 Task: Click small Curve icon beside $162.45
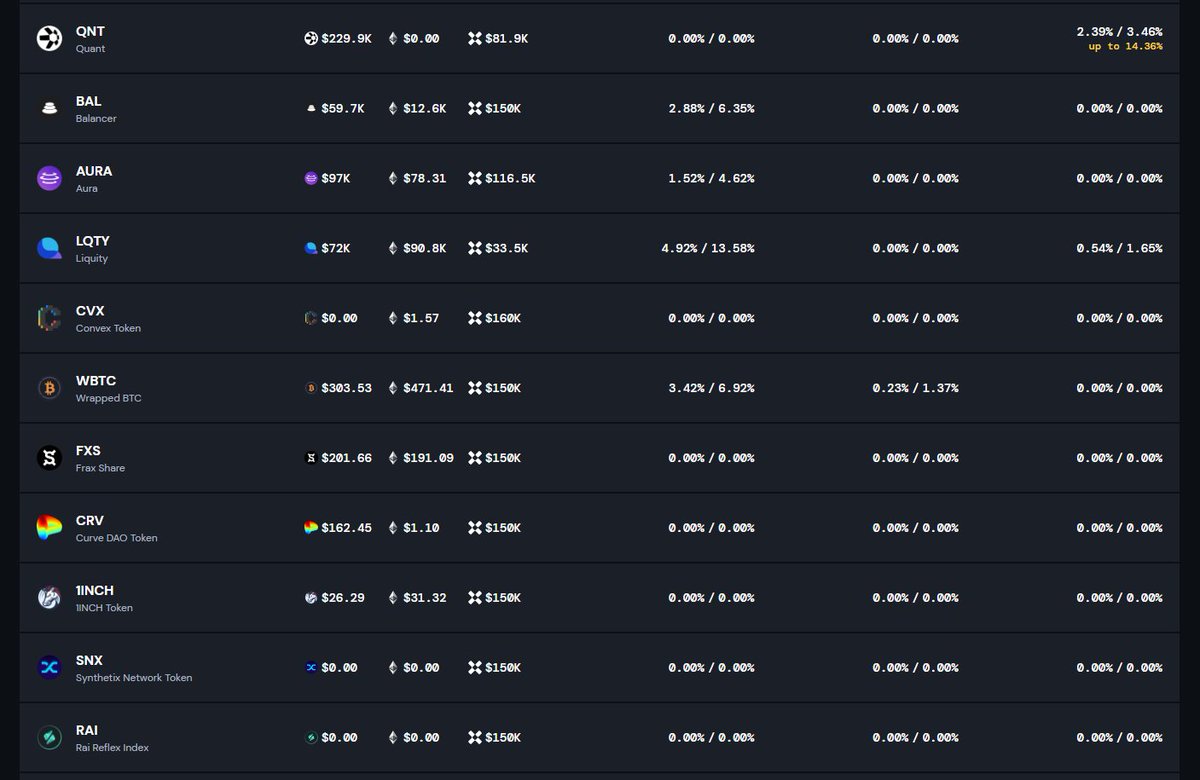point(311,528)
